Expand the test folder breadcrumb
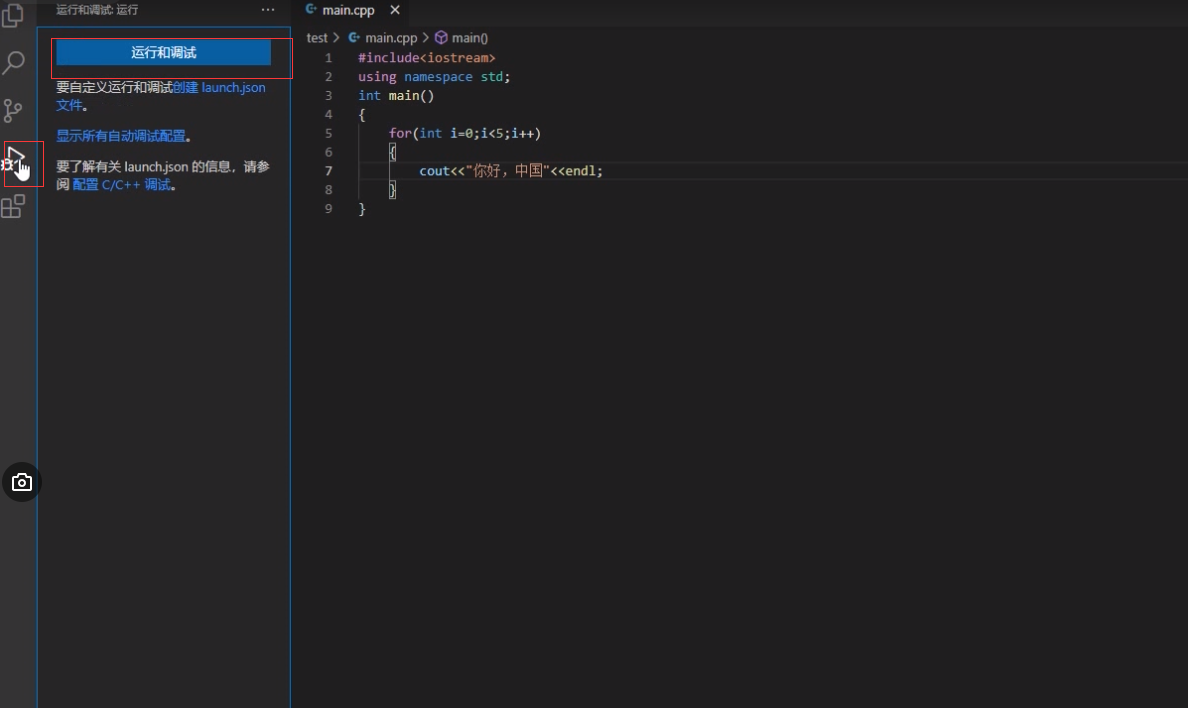The height and width of the screenshot is (708, 1188). 316,37
